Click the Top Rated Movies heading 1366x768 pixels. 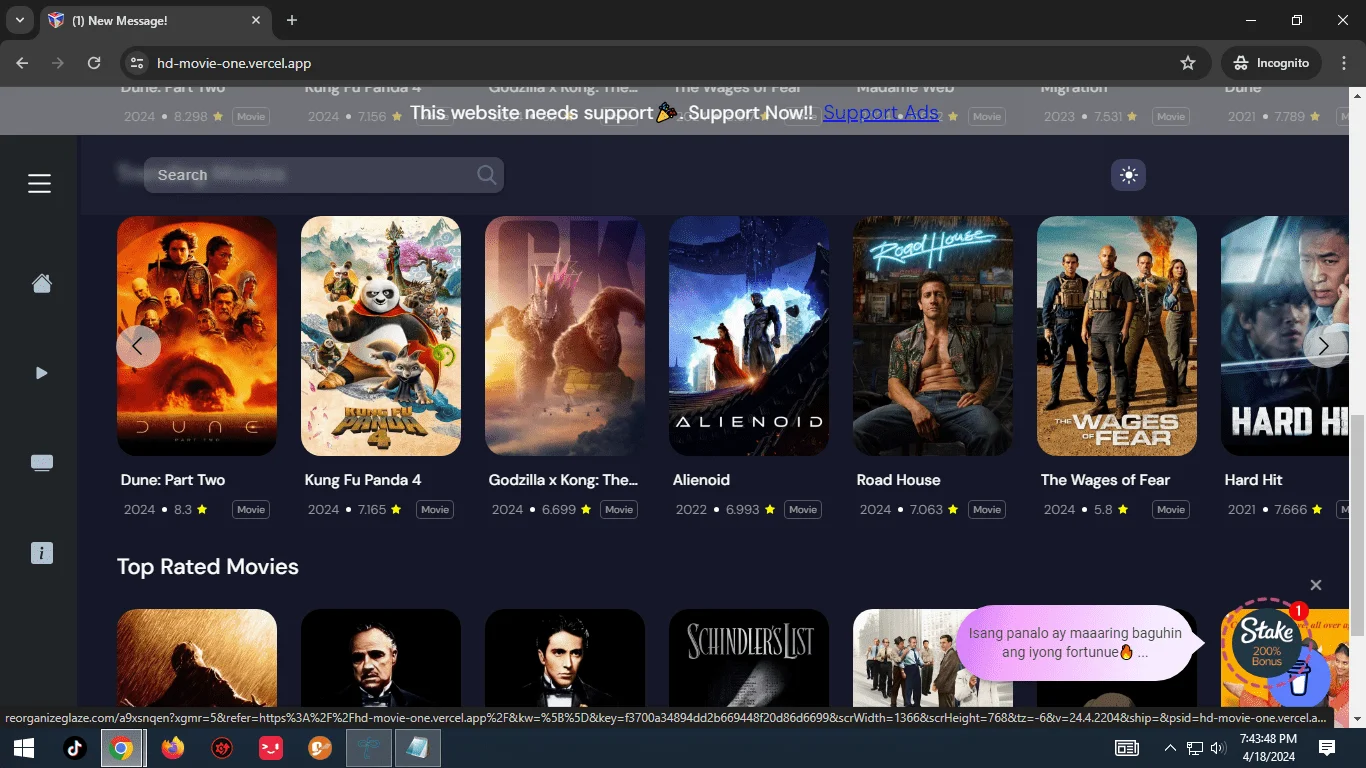pyautogui.click(x=208, y=567)
